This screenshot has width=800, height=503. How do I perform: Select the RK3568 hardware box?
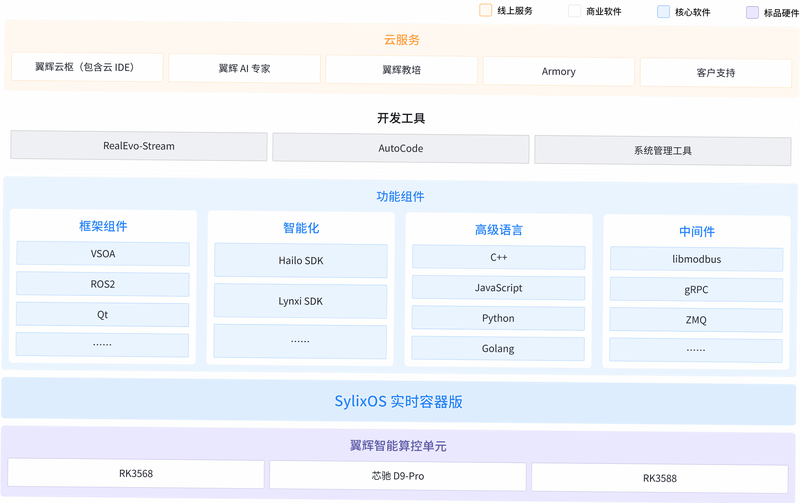tap(136, 473)
